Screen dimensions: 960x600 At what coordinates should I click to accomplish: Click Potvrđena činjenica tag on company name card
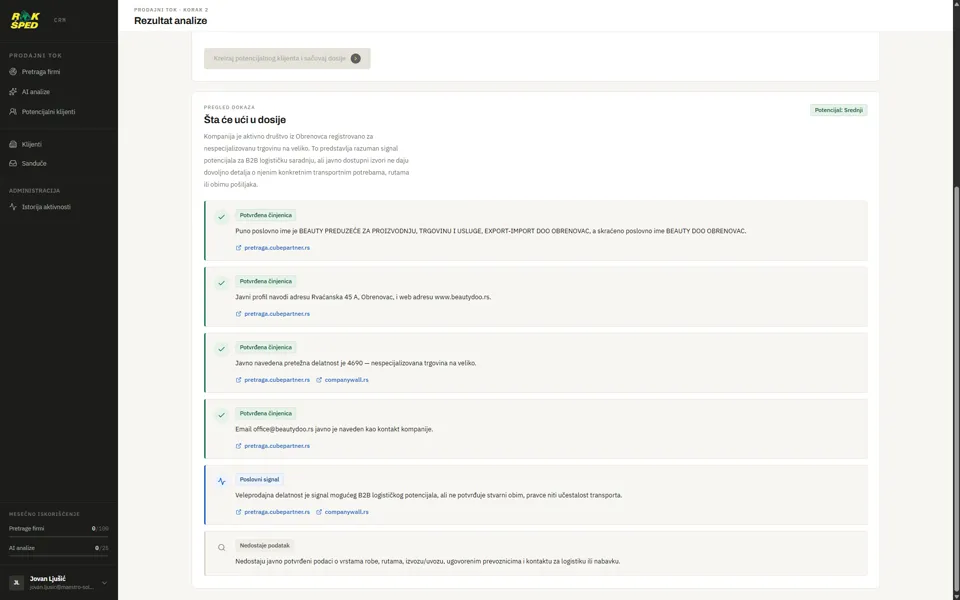pos(266,216)
